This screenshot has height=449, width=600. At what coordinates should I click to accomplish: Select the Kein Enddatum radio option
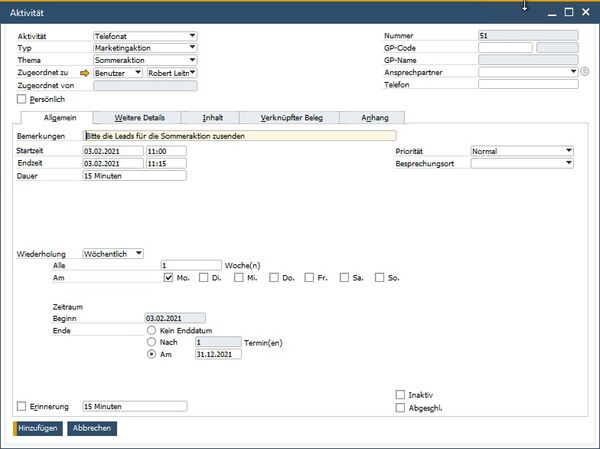click(x=152, y=330)
